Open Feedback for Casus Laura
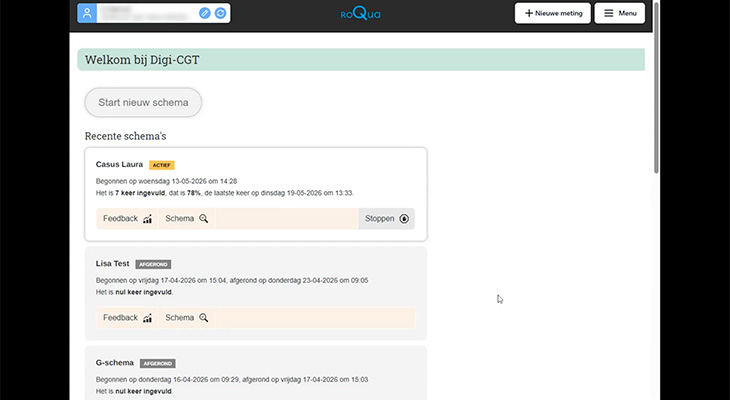 127,219
